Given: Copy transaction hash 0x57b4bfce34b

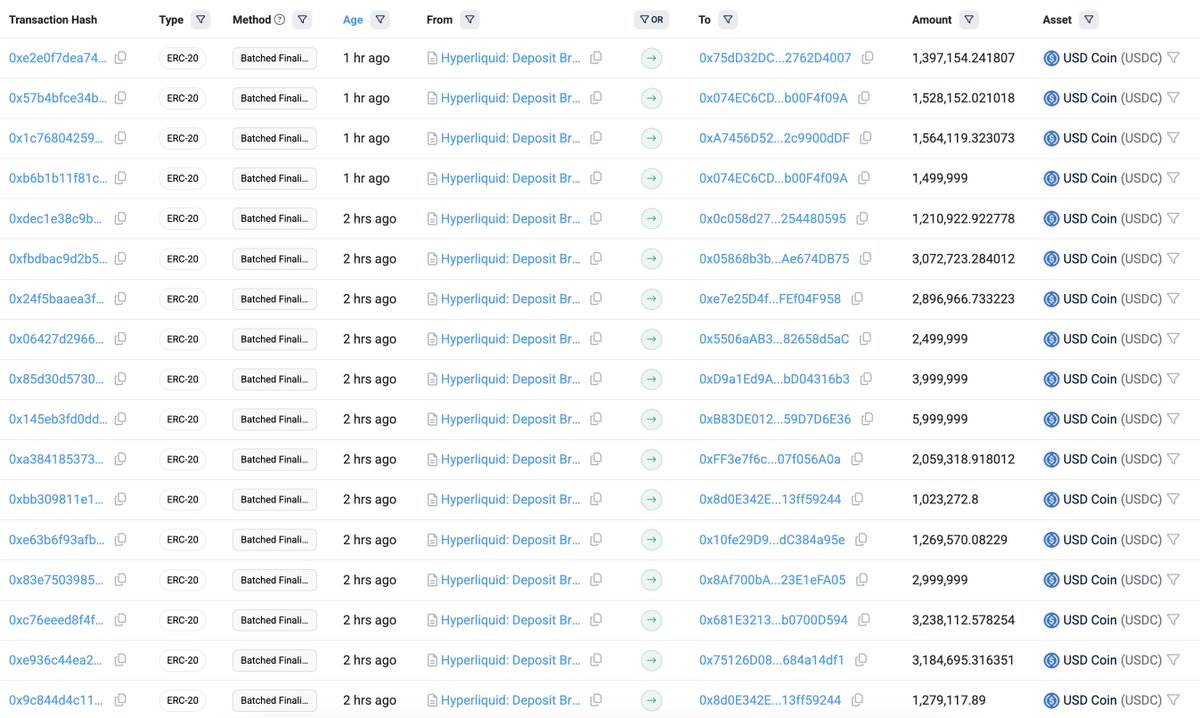Looking at the screenshot, I should coord(120,98).
